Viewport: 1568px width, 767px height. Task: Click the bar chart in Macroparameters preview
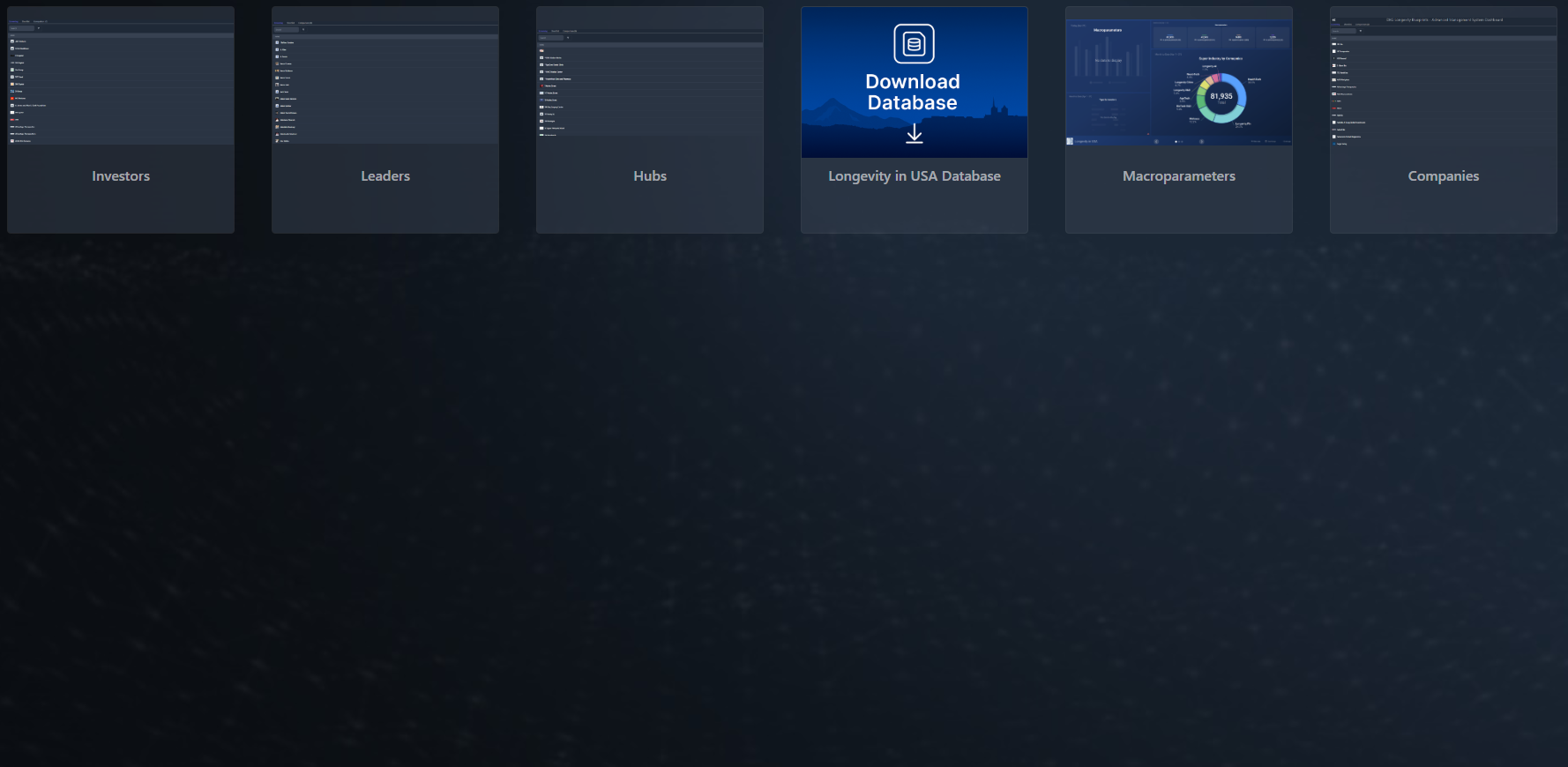pos(1108,60)
